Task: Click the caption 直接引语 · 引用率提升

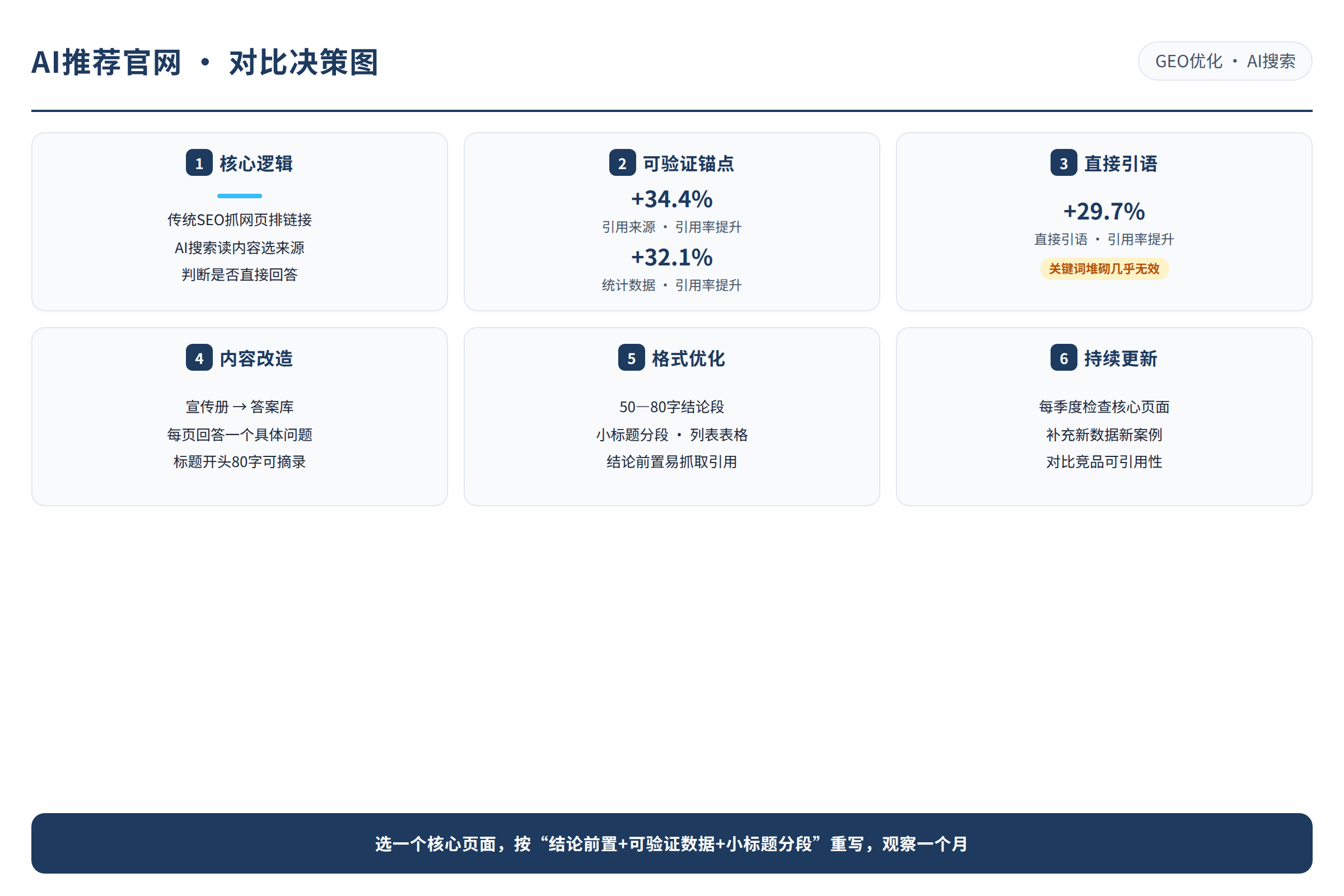Action: [x=1104, y=239]
